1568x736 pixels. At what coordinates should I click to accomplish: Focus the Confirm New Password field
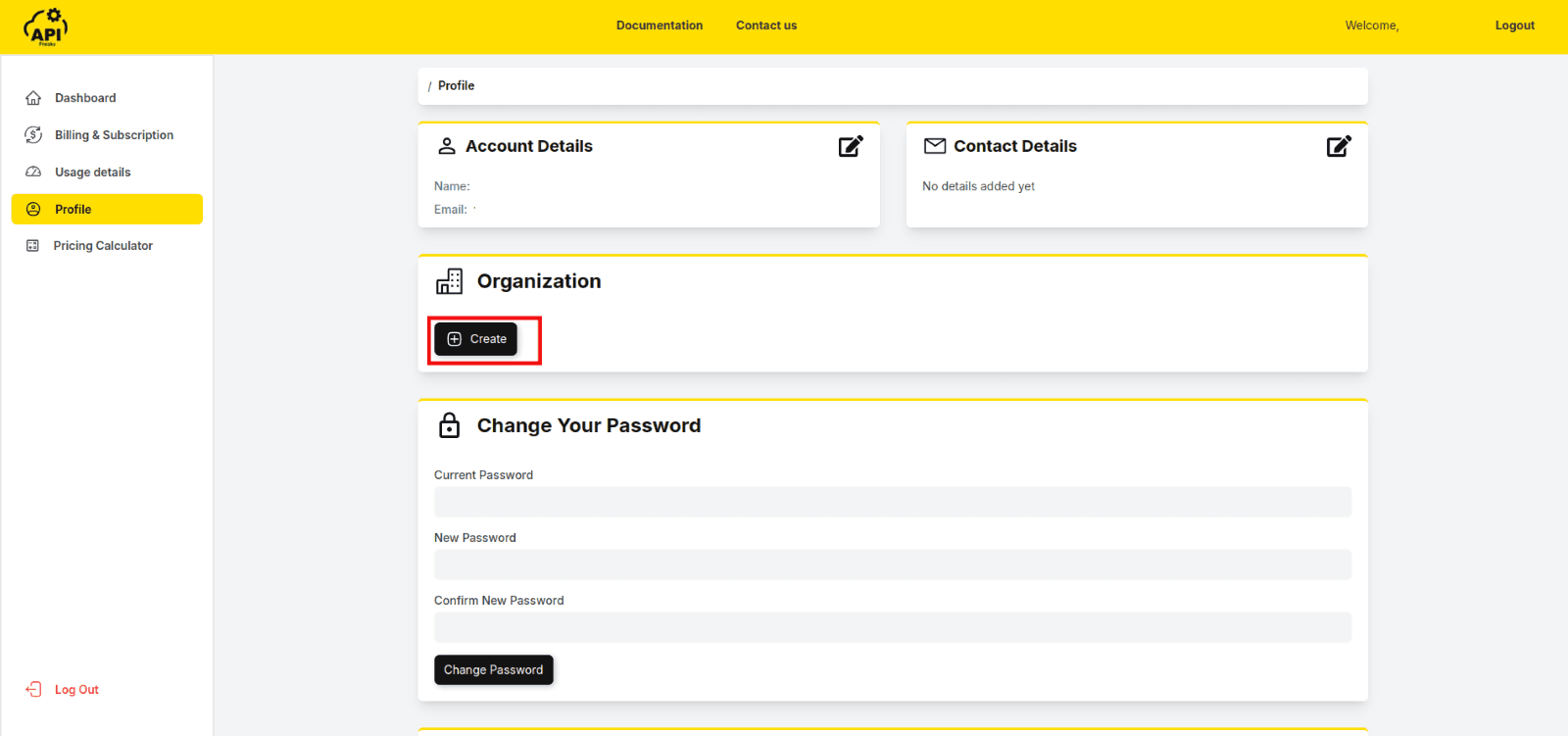(892, 627)
